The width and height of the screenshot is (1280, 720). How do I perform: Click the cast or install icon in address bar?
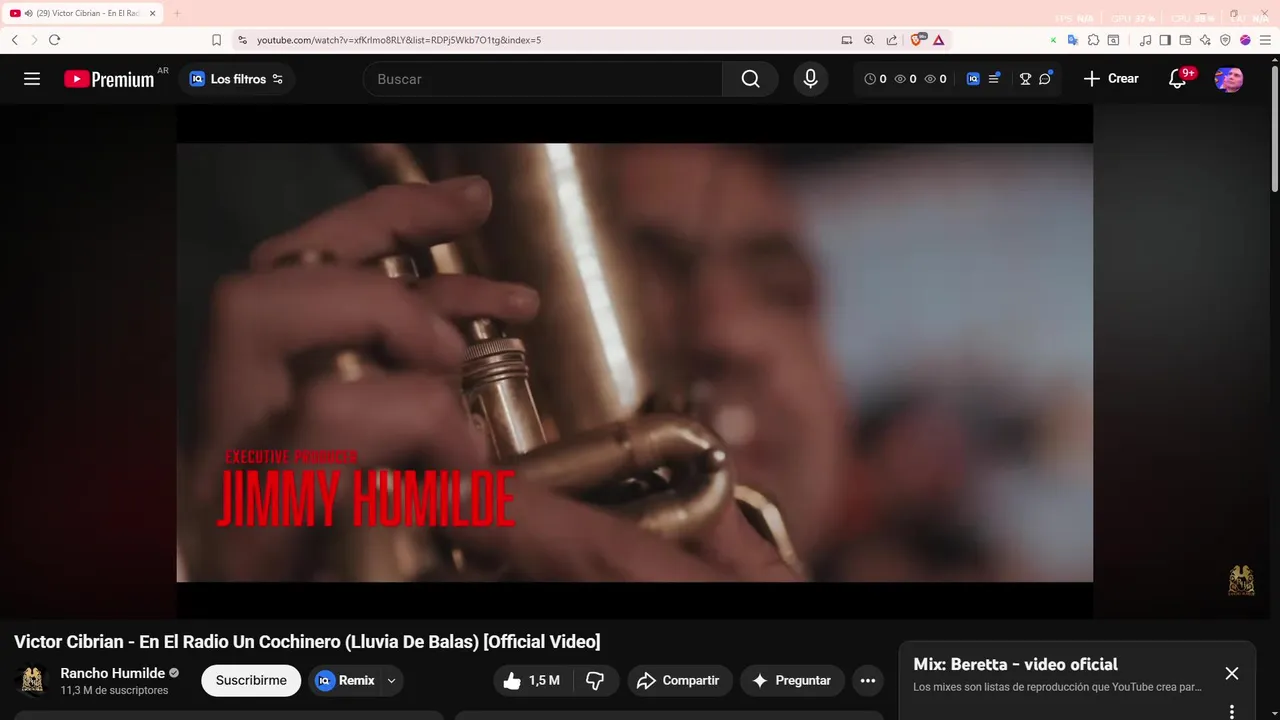pyautogui.click(x=847, y=40)
